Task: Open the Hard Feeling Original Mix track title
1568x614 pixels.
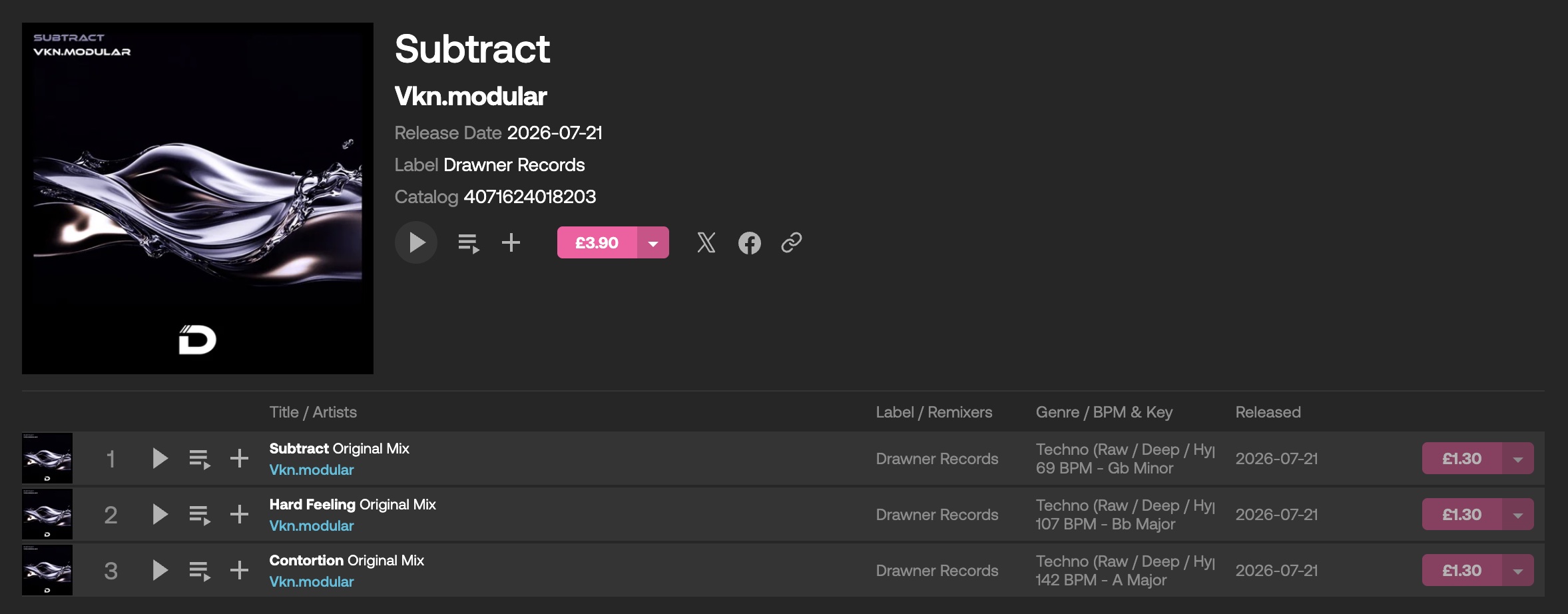Action: (353, 505)
